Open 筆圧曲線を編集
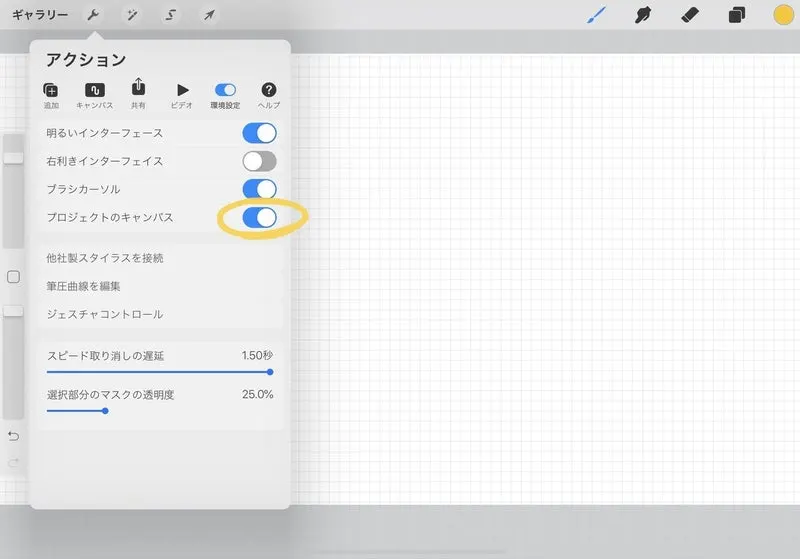The height and width of the screenshot is (559, 800). [x=160, y=286]
